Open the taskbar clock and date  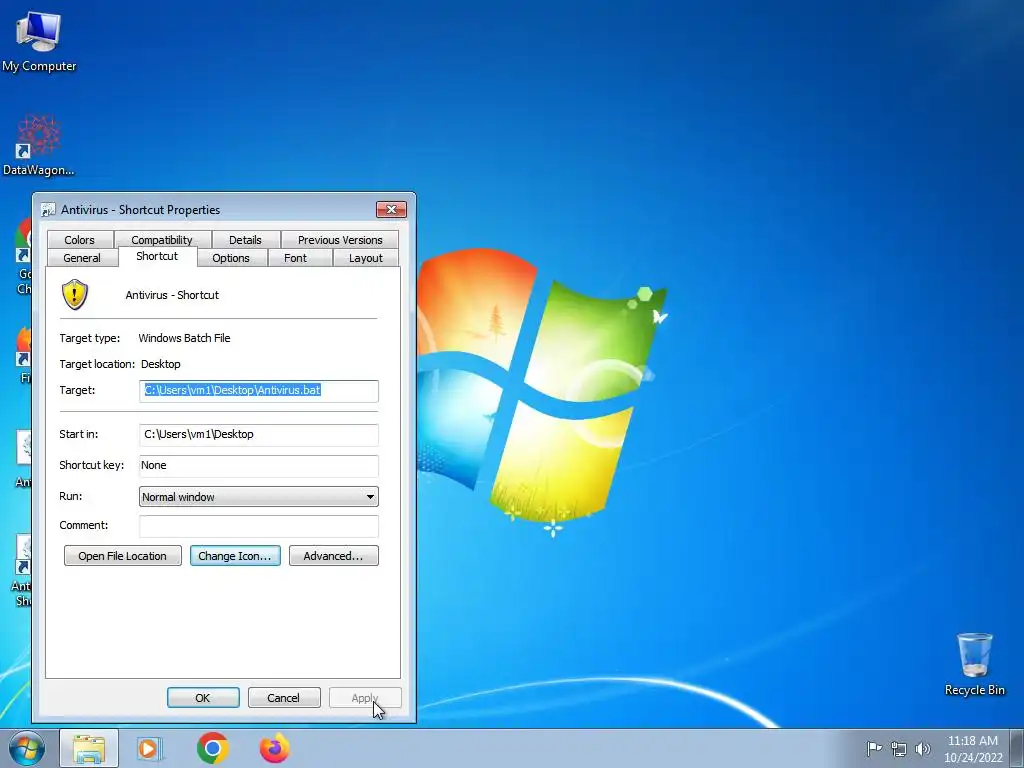973,748
